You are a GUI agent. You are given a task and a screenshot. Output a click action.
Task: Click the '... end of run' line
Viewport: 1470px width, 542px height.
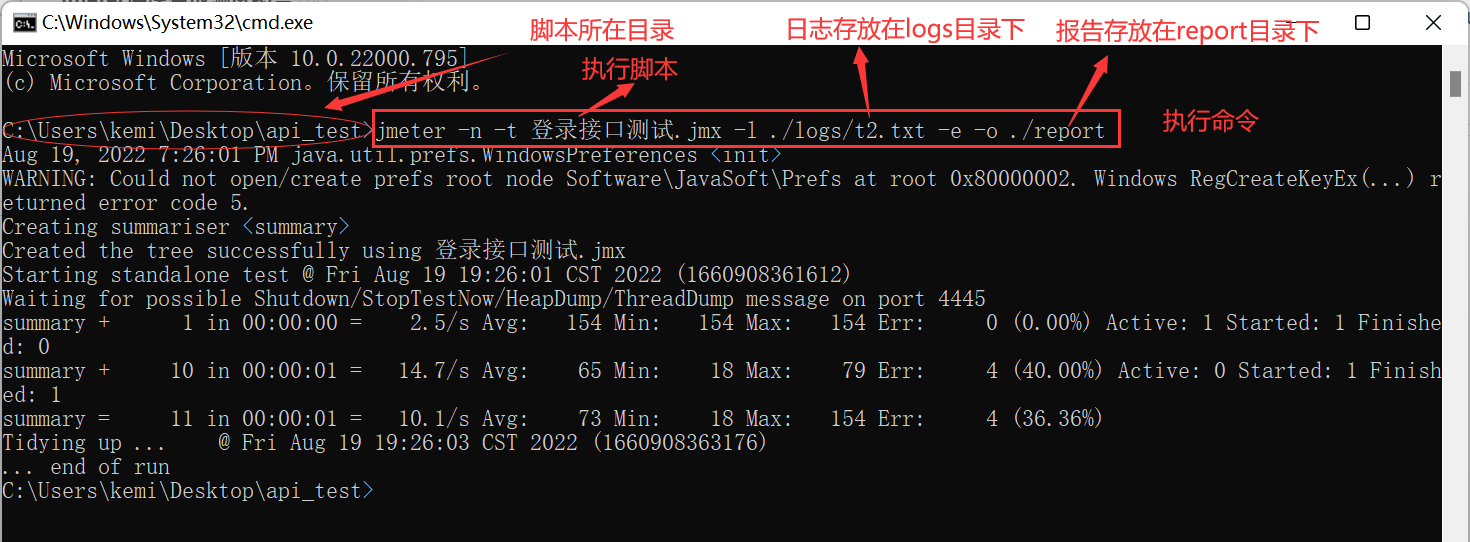pos(86,467)
